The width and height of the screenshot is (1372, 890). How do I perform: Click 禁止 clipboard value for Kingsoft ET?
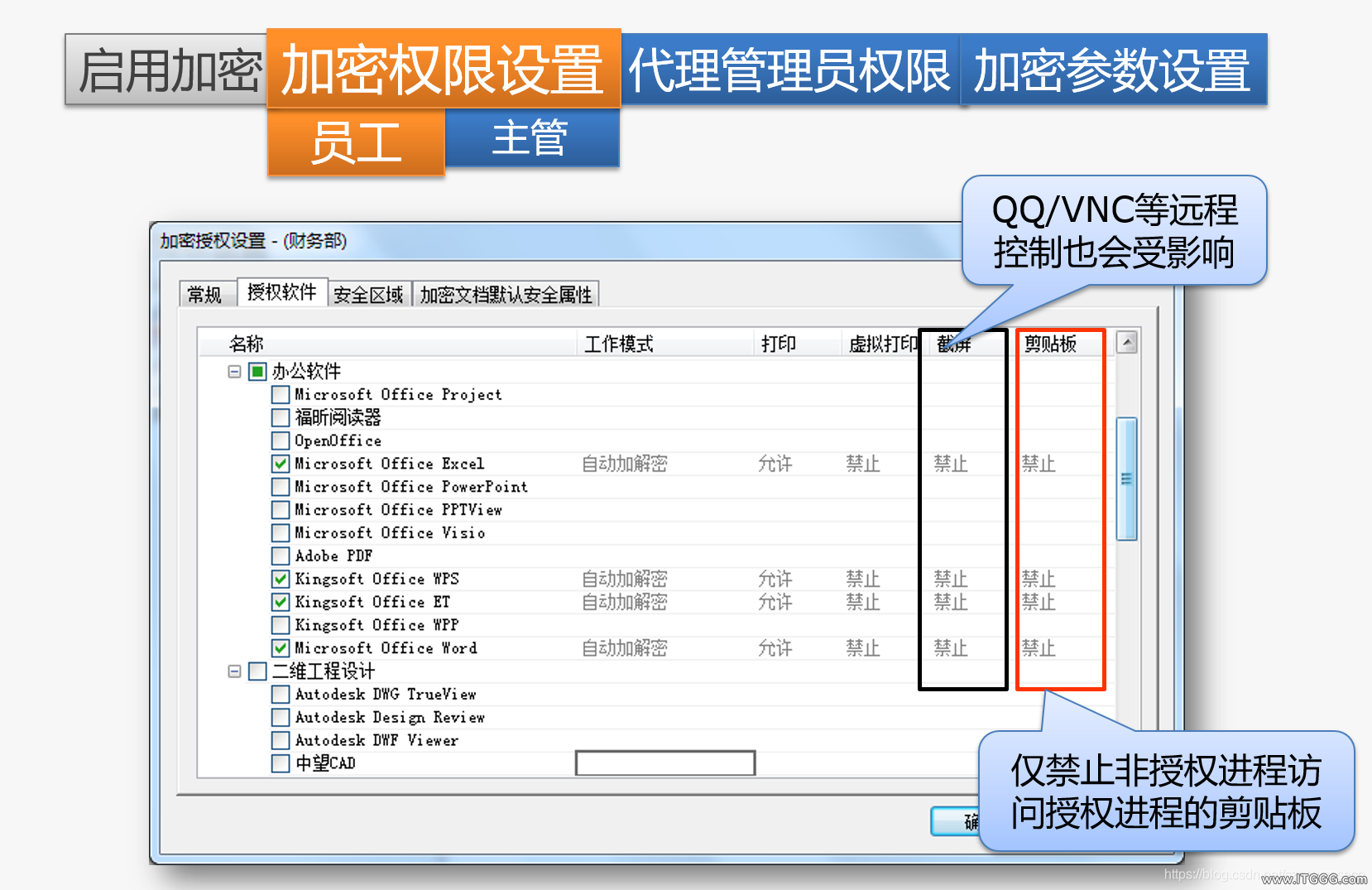(1039, 602)
